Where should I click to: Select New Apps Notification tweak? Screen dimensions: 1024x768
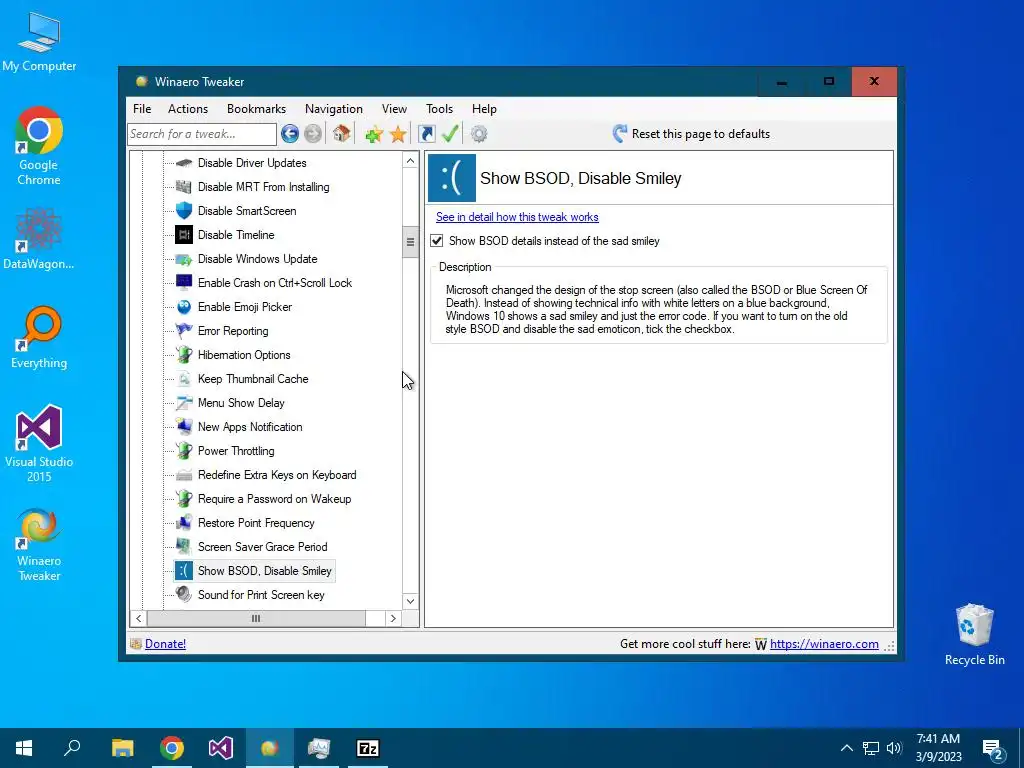250,426
